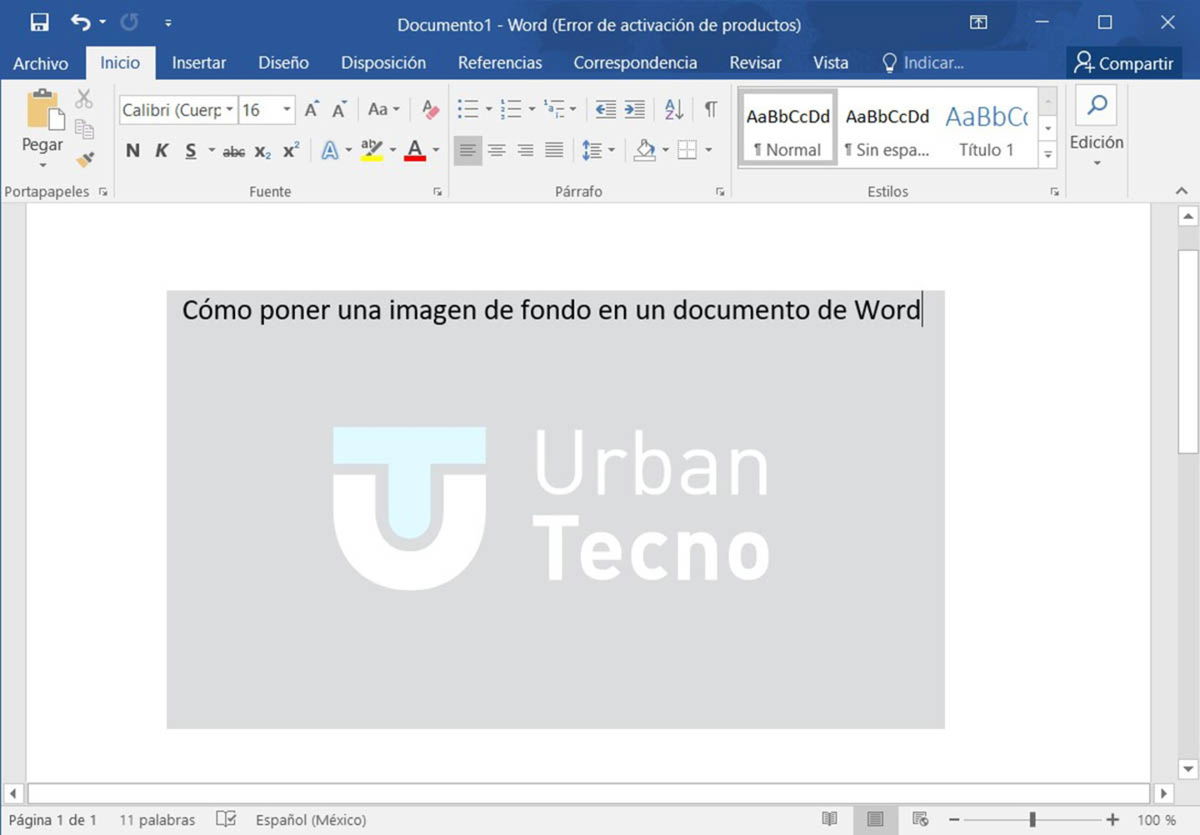Open the line spacing dropdown menu
The image size is (1200, 835).
[608, 150]
